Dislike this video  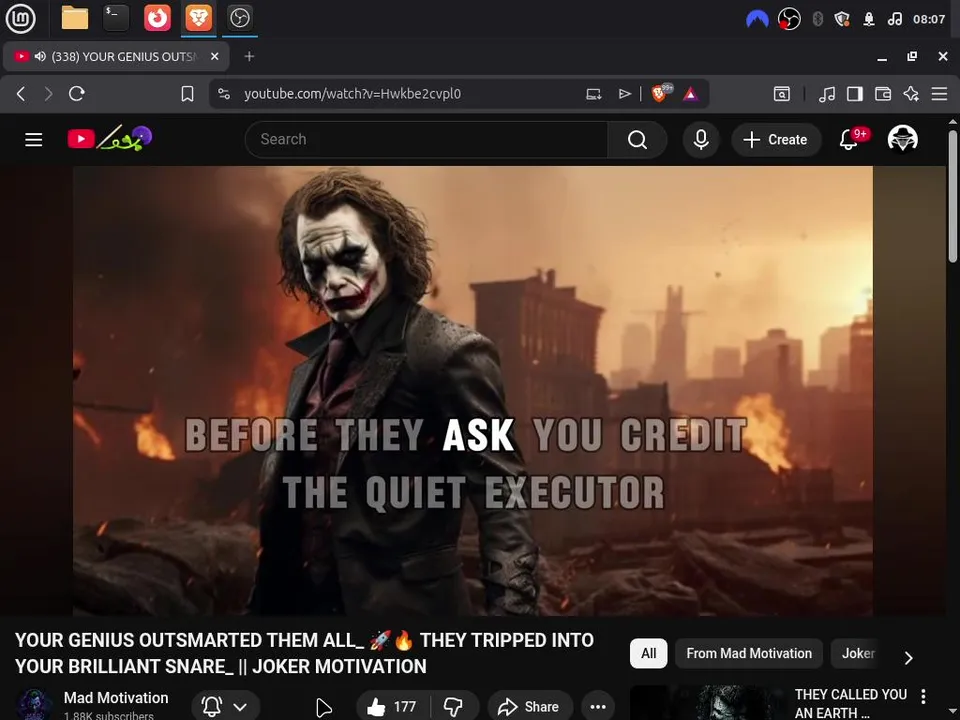click(x=454, y=707)
